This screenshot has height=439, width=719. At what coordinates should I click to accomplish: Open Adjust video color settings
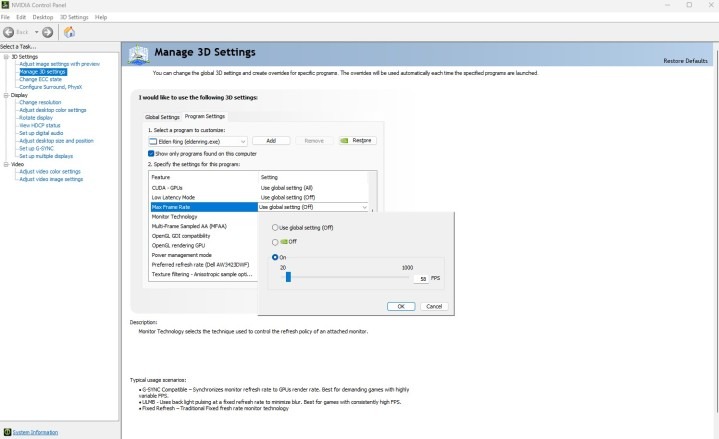pos(50,172)
